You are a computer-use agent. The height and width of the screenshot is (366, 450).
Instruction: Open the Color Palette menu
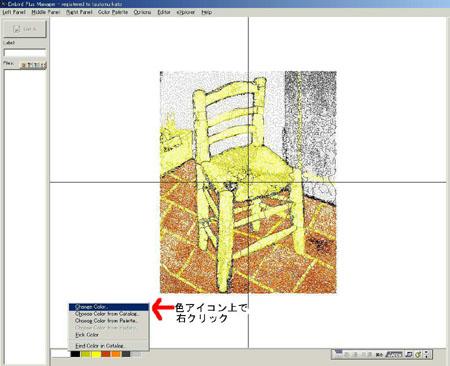(x=113, y=12)
